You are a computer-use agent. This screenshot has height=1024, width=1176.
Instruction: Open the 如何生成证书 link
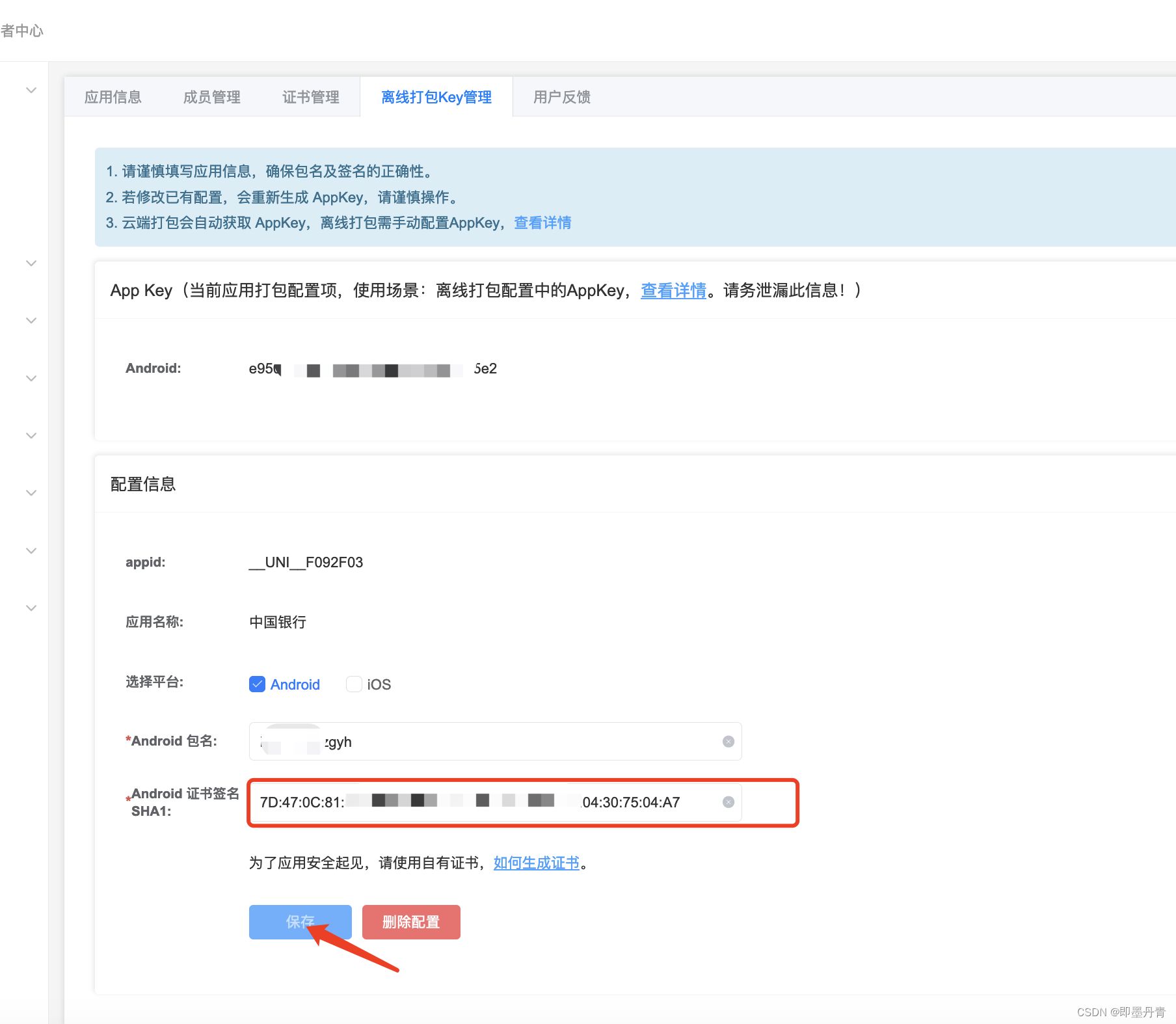point(537,863)
